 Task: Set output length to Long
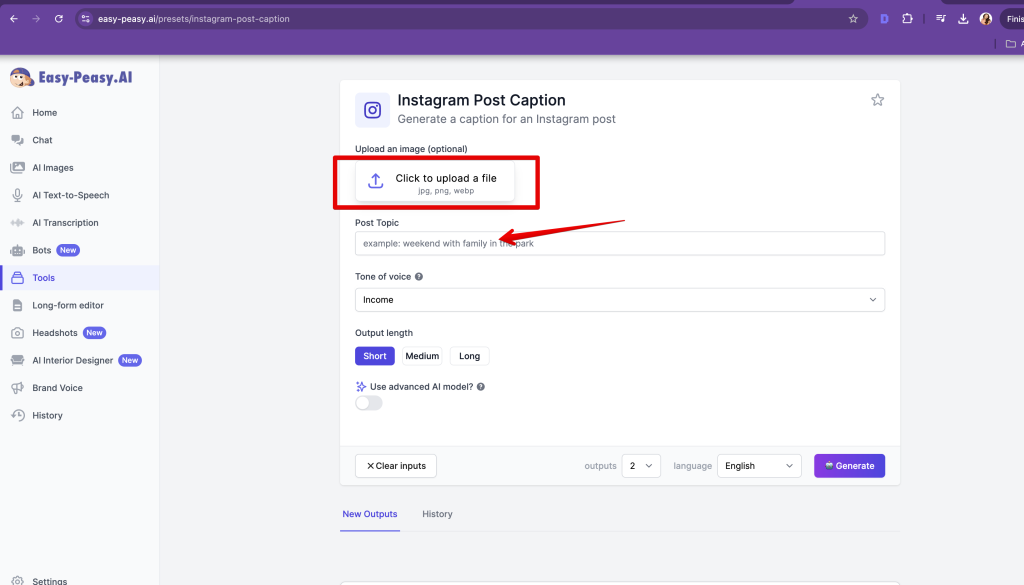coord(469,356)
